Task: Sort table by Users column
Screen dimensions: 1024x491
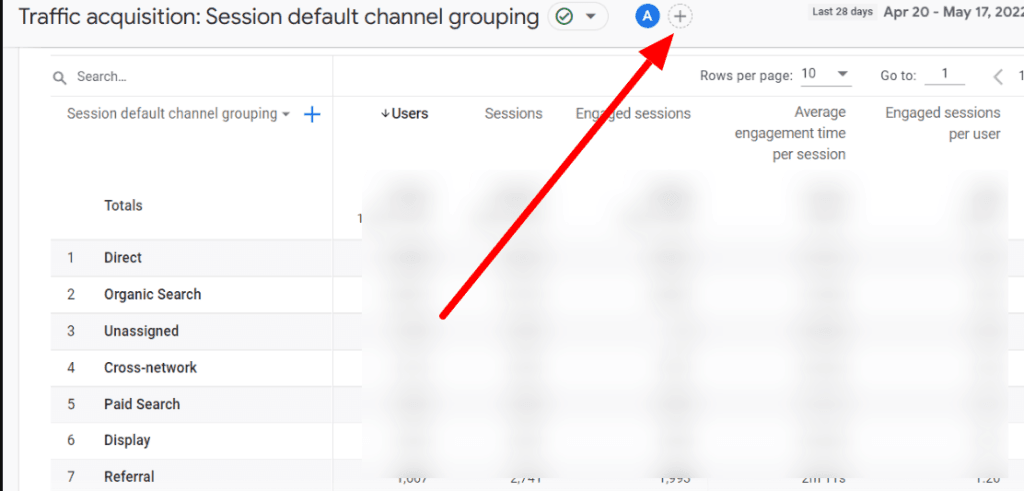Action: click(404, 114)
